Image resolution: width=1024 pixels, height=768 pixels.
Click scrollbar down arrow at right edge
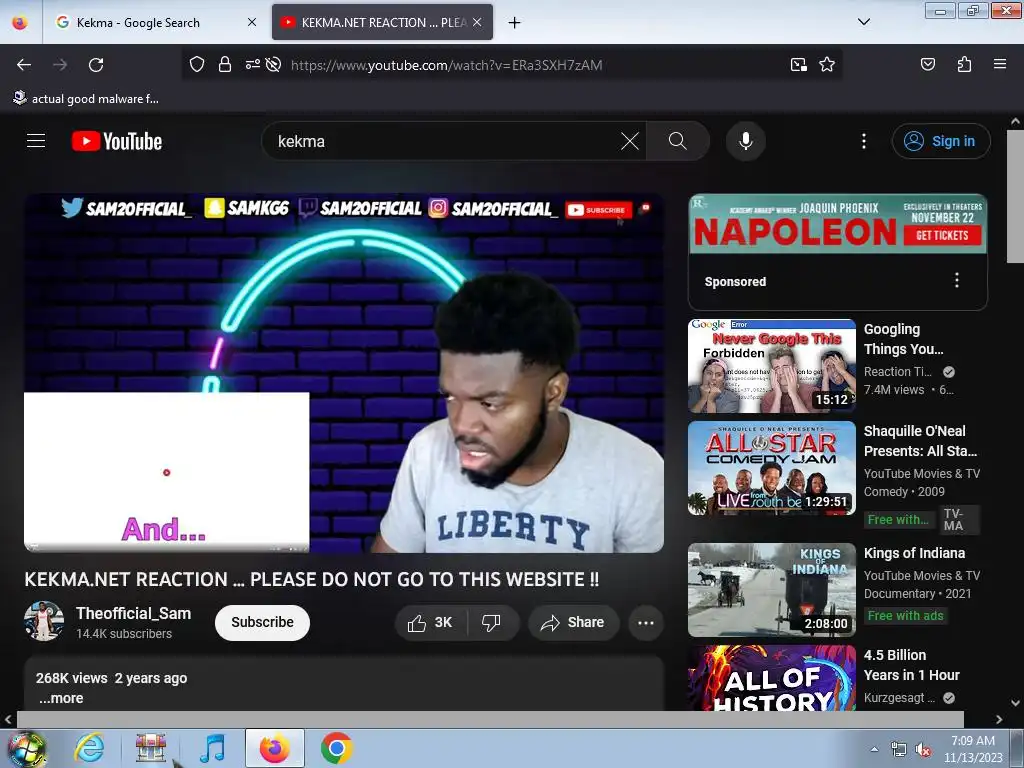click(1015, 703)
